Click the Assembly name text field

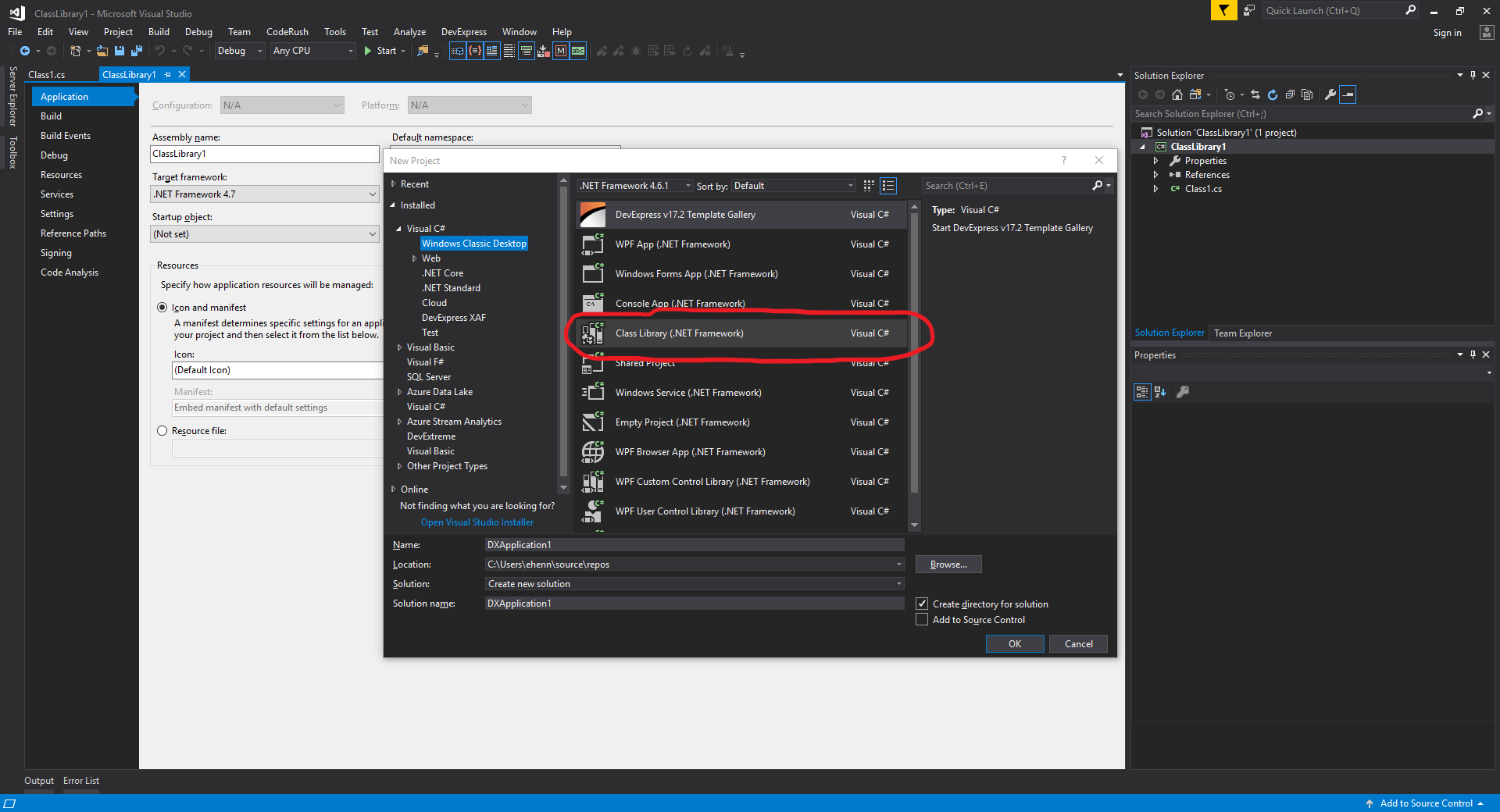tap(265, 154)
